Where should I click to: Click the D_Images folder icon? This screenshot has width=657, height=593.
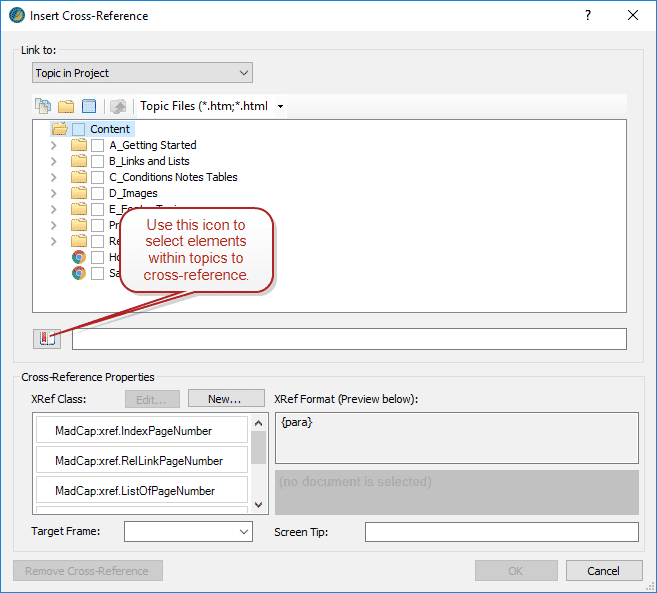(x=79, y=193)
